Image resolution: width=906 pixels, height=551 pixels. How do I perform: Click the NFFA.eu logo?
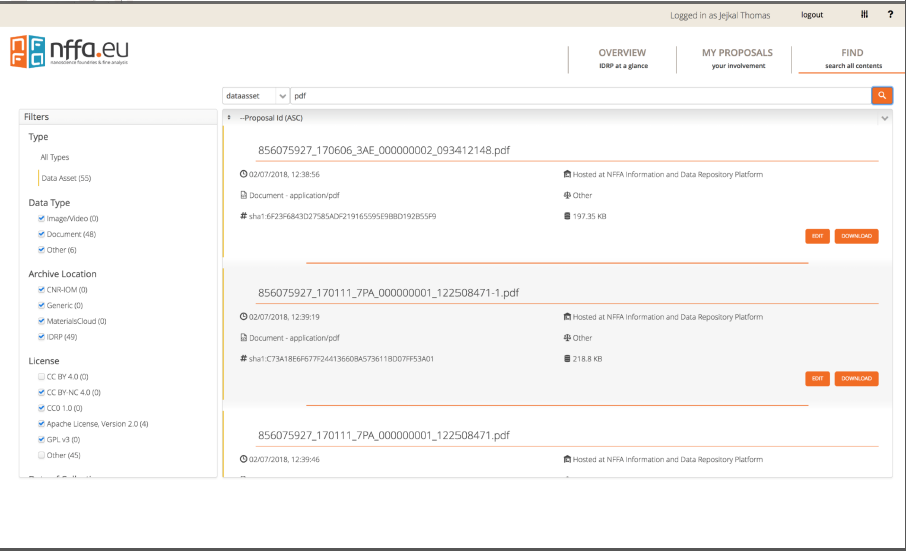coord(69,51)
